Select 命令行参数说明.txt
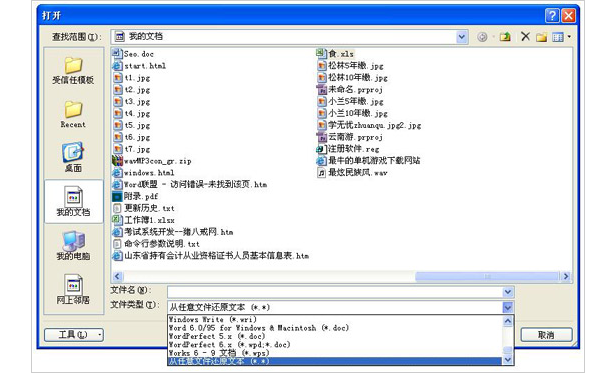The image size is (590, 377). coord(156,244)
